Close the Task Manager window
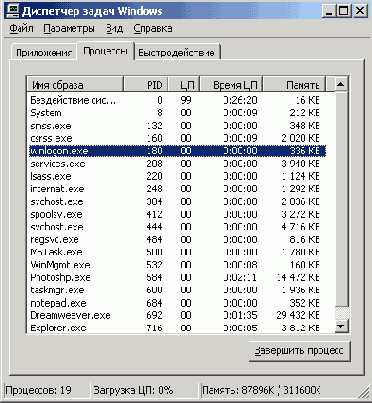Viewport: 372px width, 403px height. (x=360, y=11)
